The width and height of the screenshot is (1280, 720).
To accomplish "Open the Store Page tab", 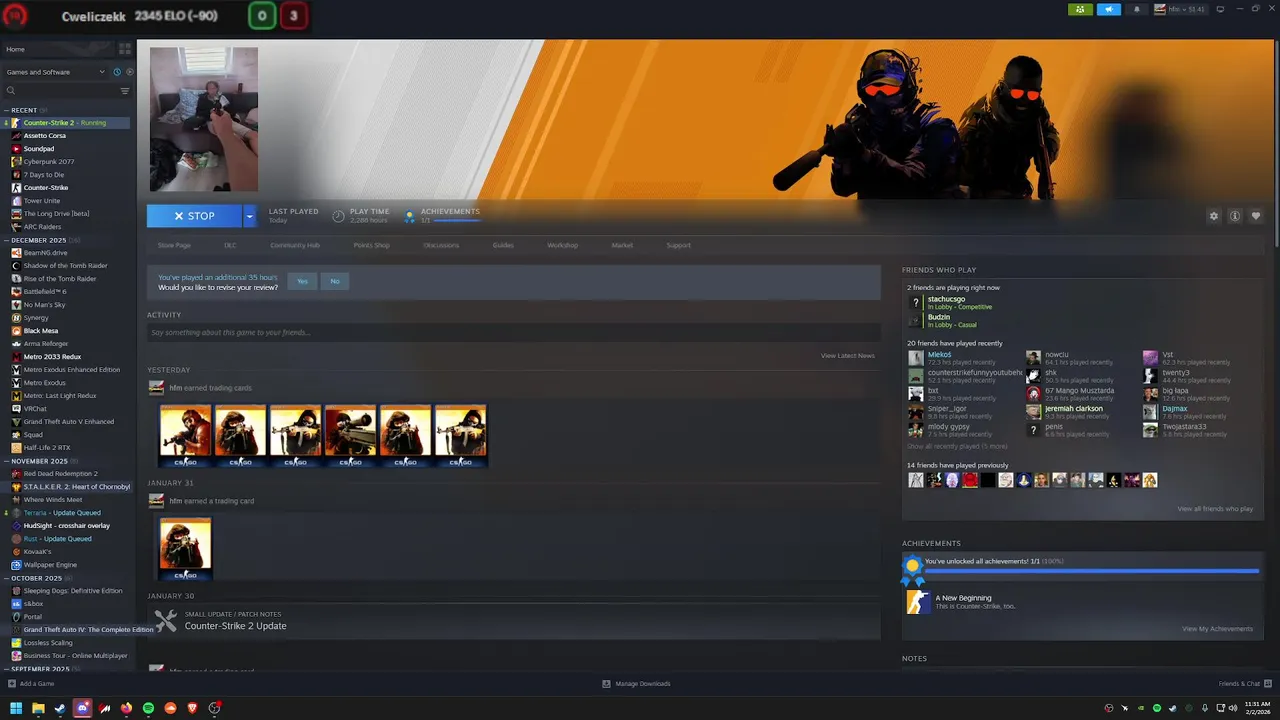I will coord(174,245).
